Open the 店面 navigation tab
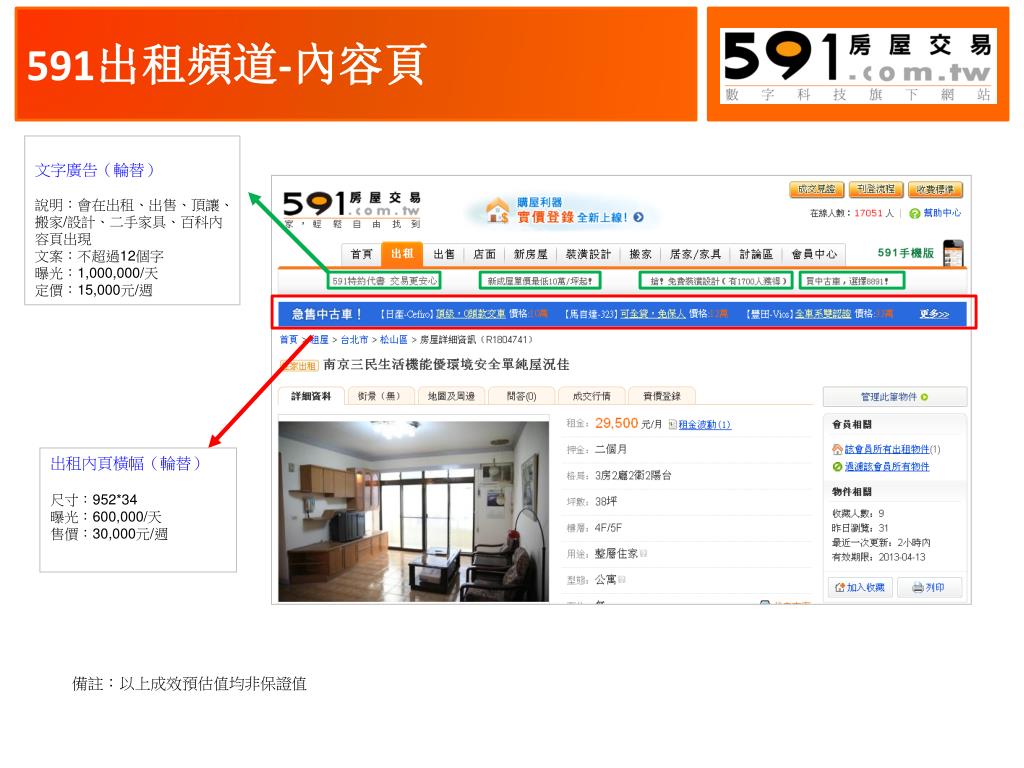Viewport: 1024px width, 768px height. 485,254
